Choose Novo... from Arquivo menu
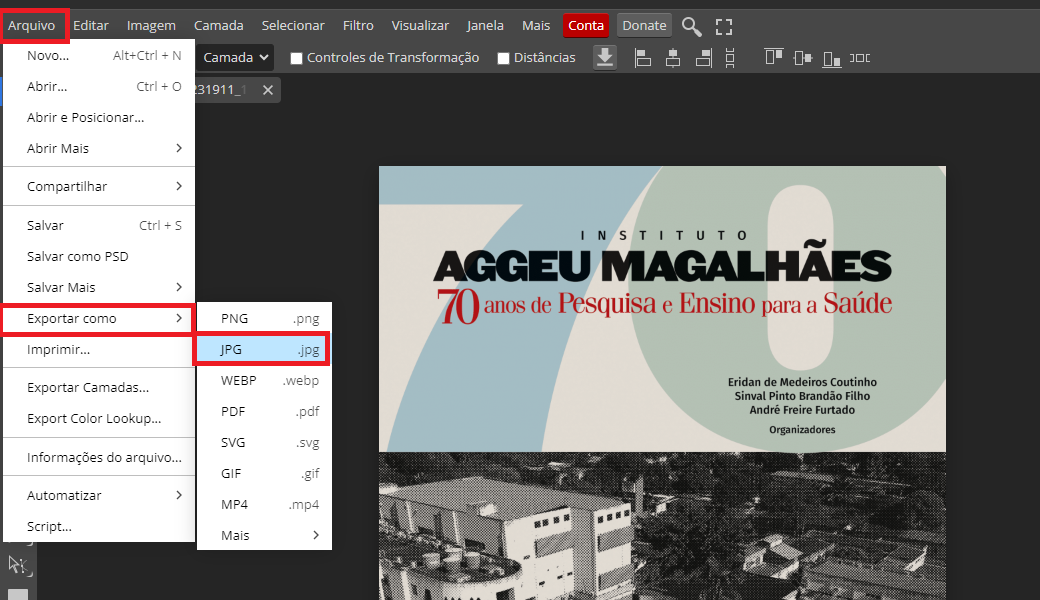This screenshot has width=1040, height=600. point(99,56)
